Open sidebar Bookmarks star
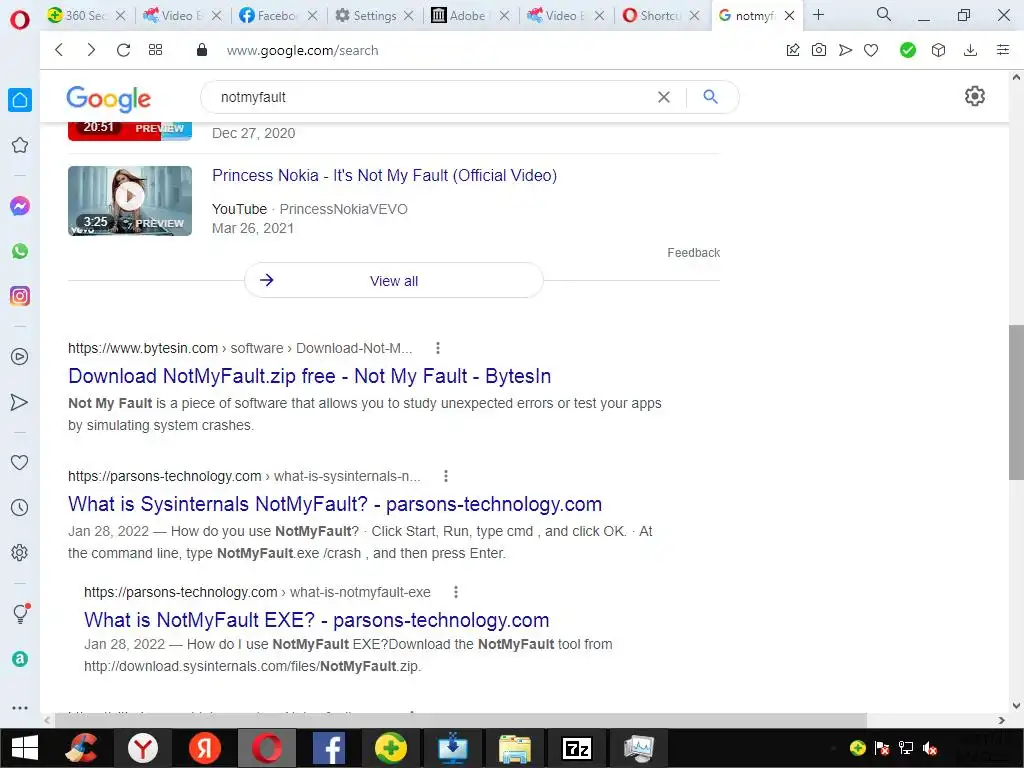This screenshot has height=768, width=1024. tap(20, 145)
